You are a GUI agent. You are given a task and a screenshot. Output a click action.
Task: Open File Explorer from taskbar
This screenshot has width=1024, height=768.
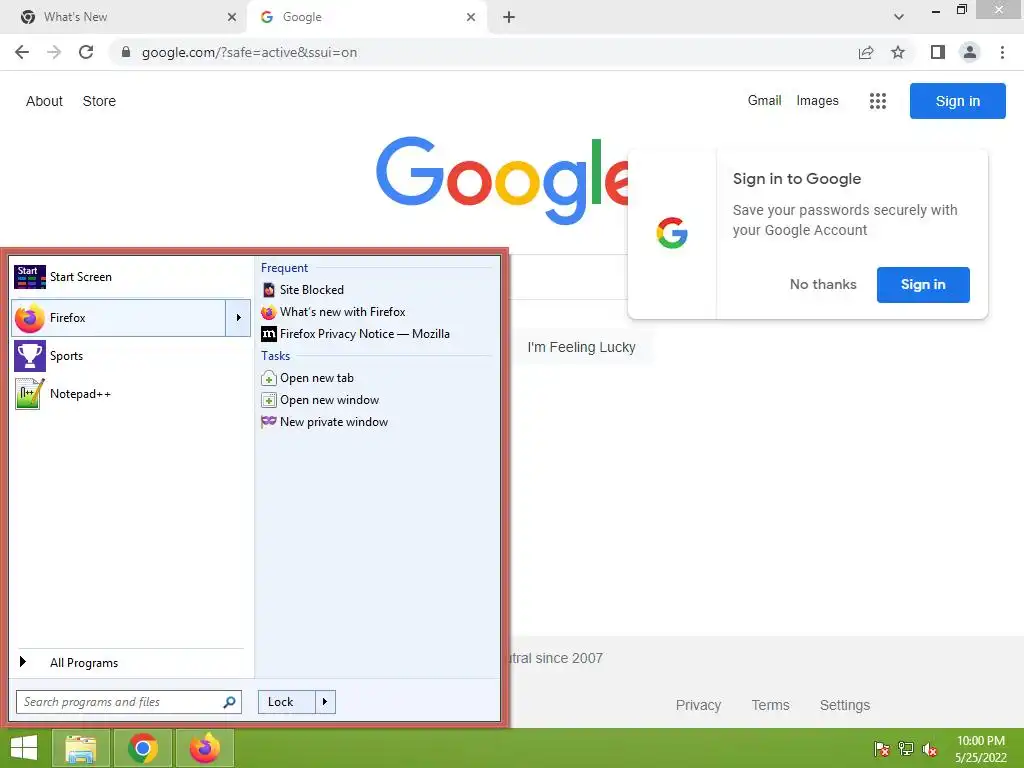(81, 748)
